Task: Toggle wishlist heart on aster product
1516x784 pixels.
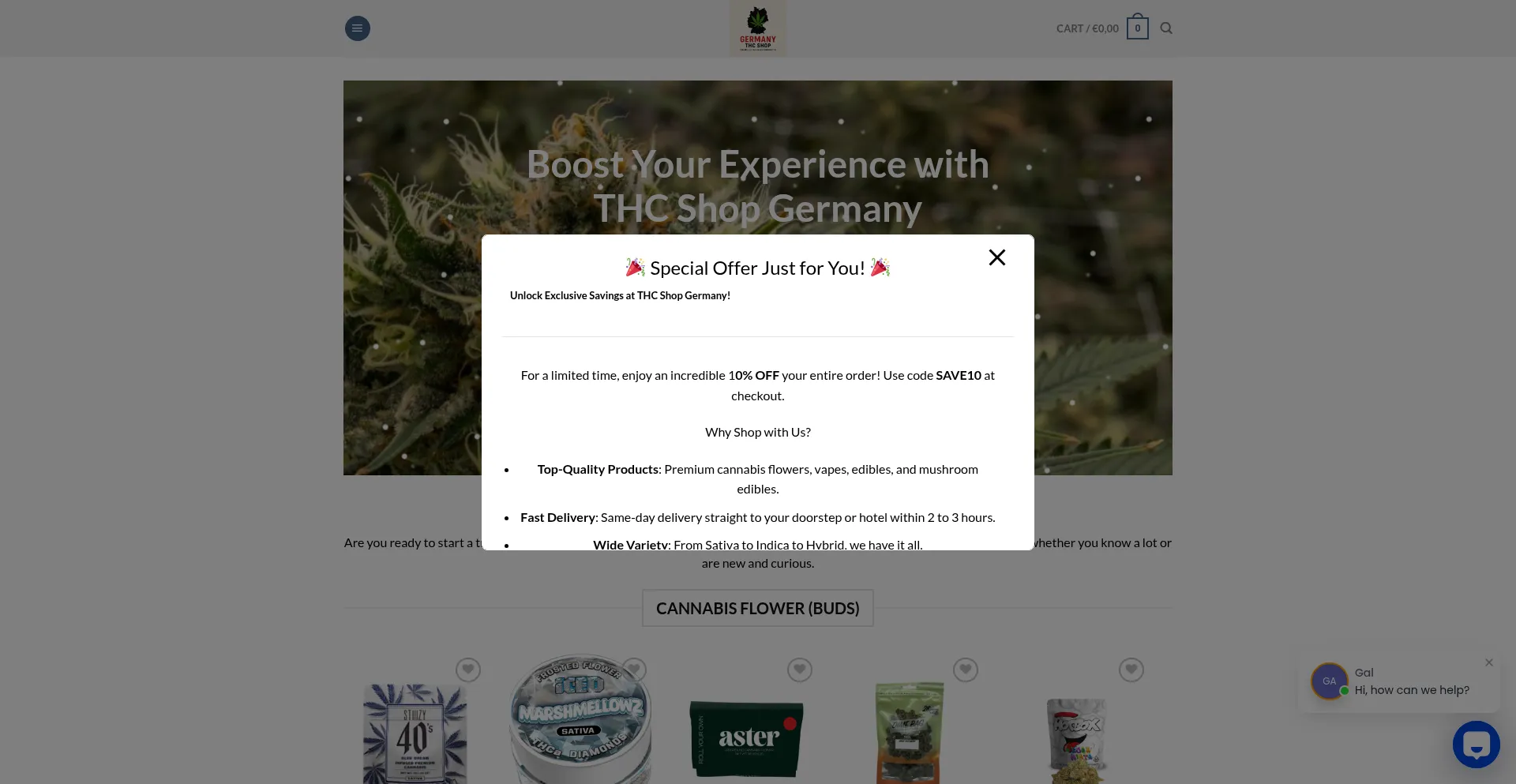Action: point(800,670)
